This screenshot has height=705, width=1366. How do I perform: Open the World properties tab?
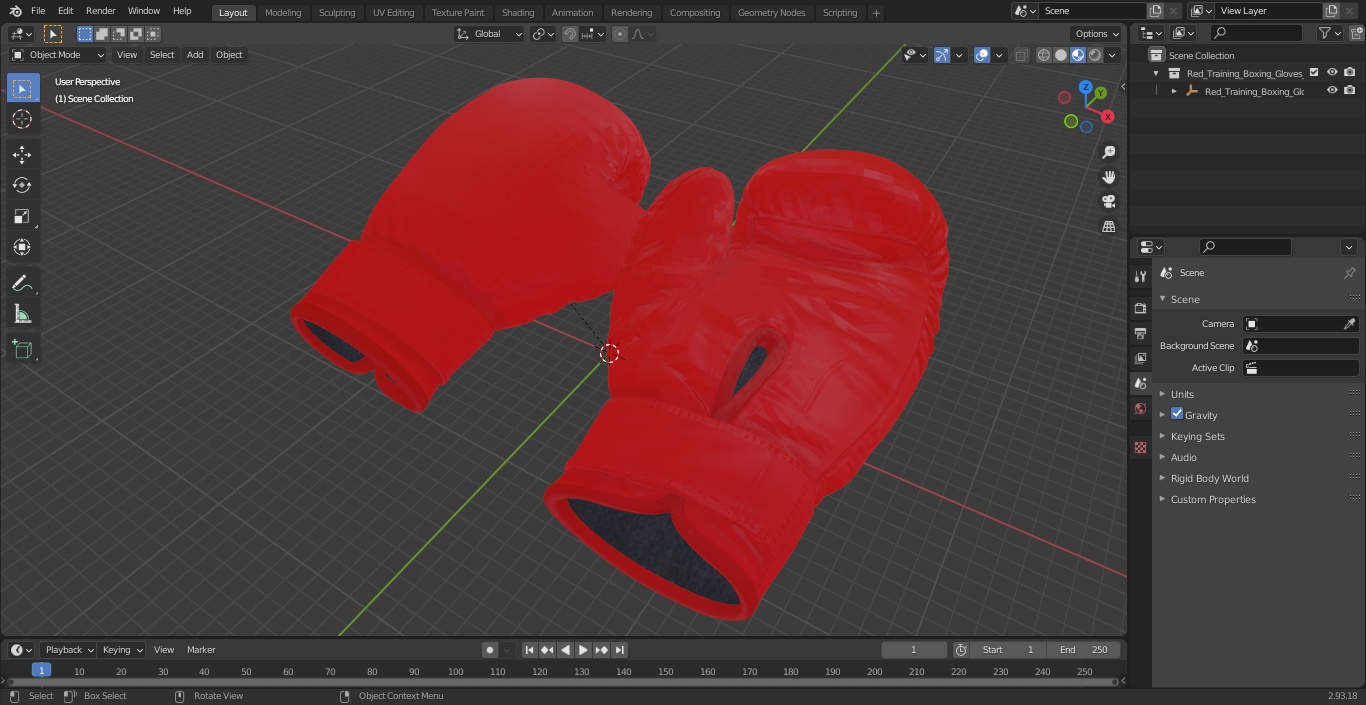[x=1140, y=409]
